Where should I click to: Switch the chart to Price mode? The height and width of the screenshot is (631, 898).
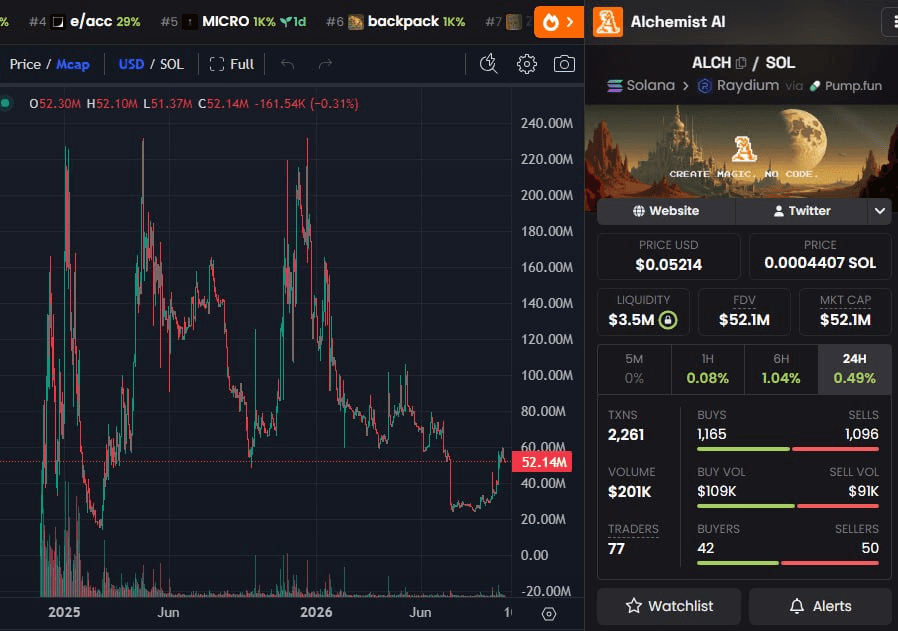25,64
